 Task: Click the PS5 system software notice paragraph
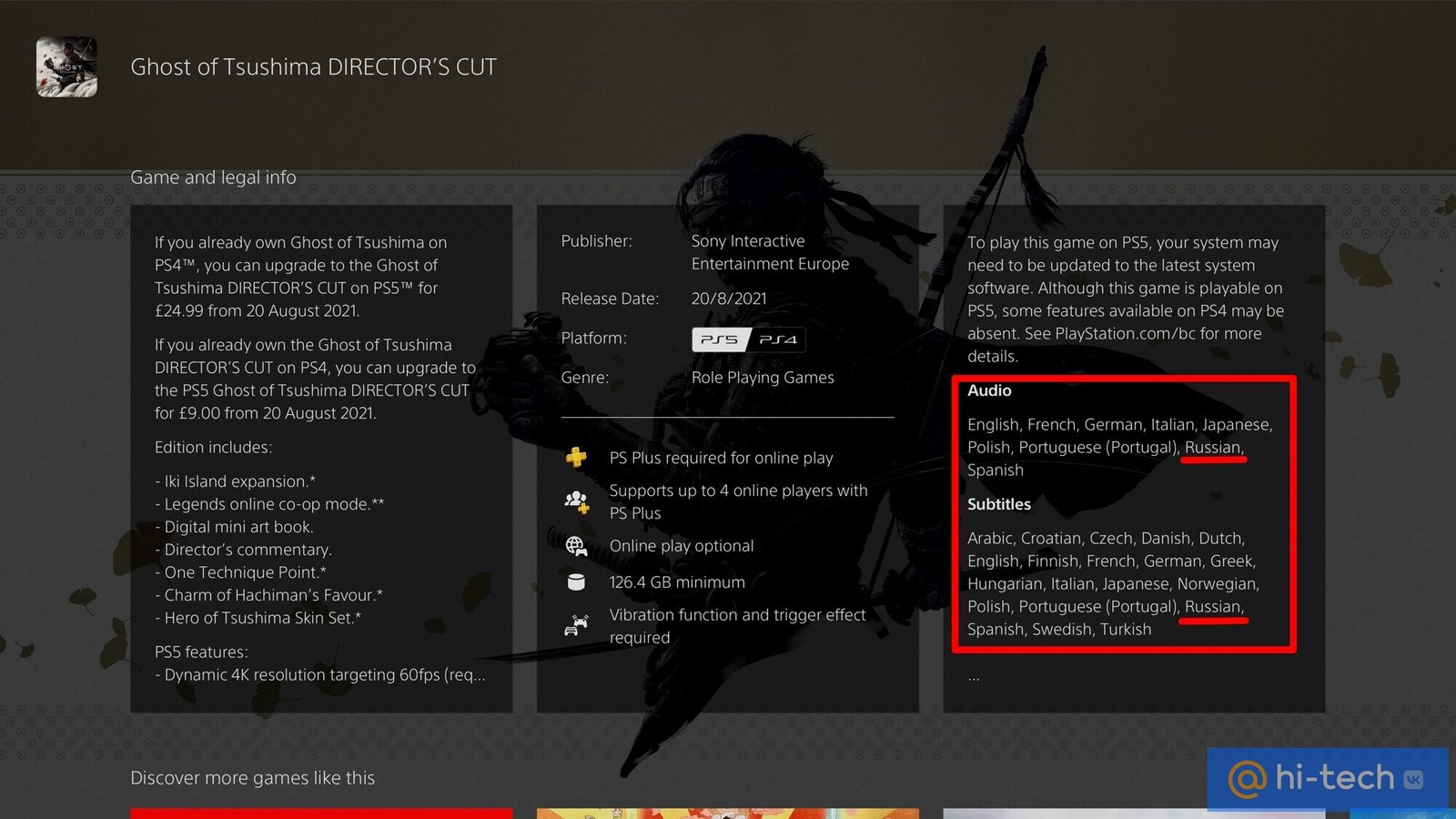coord(1126,299)
